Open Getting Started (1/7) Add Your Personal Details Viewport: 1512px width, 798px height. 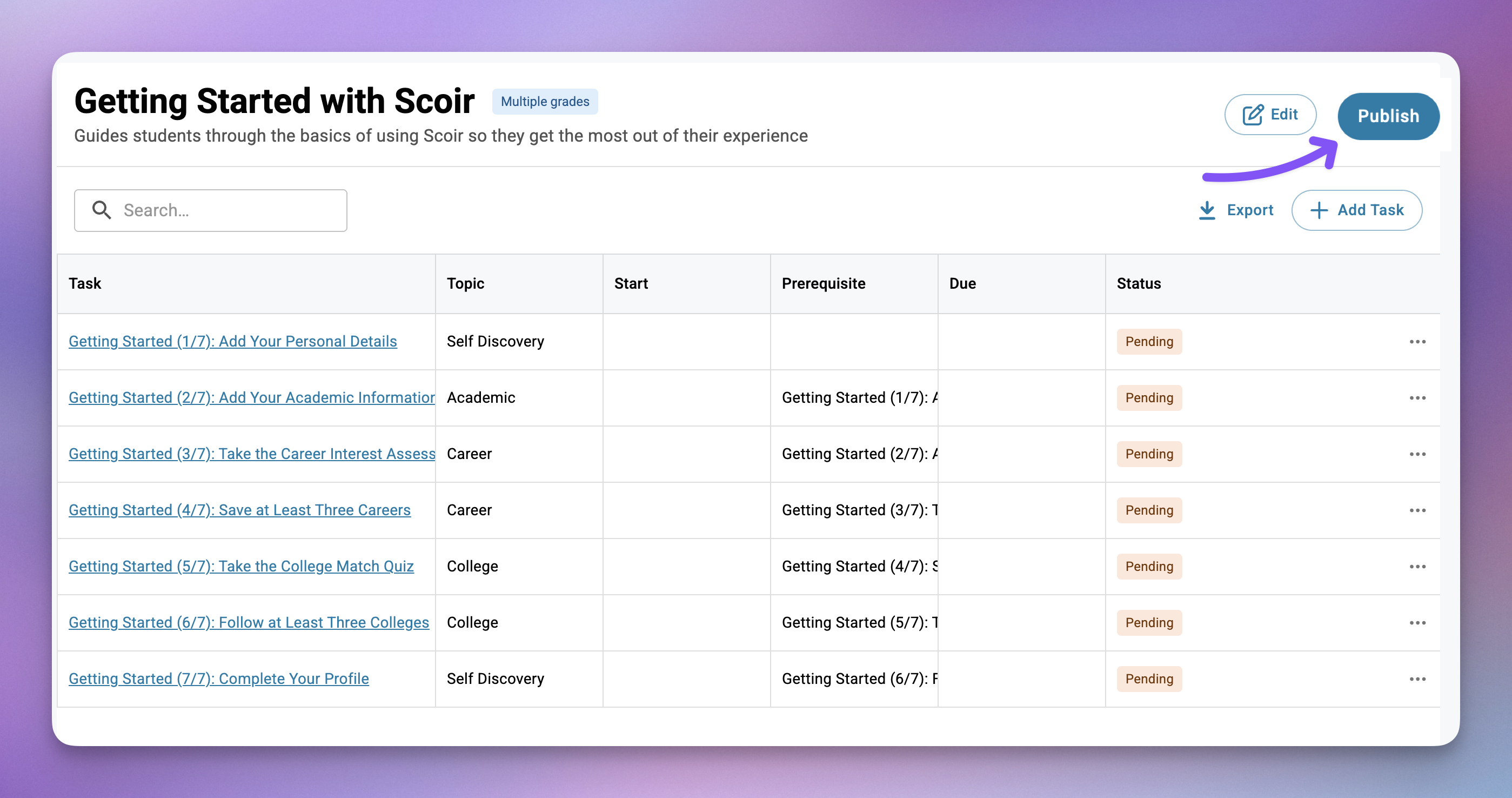232,342
